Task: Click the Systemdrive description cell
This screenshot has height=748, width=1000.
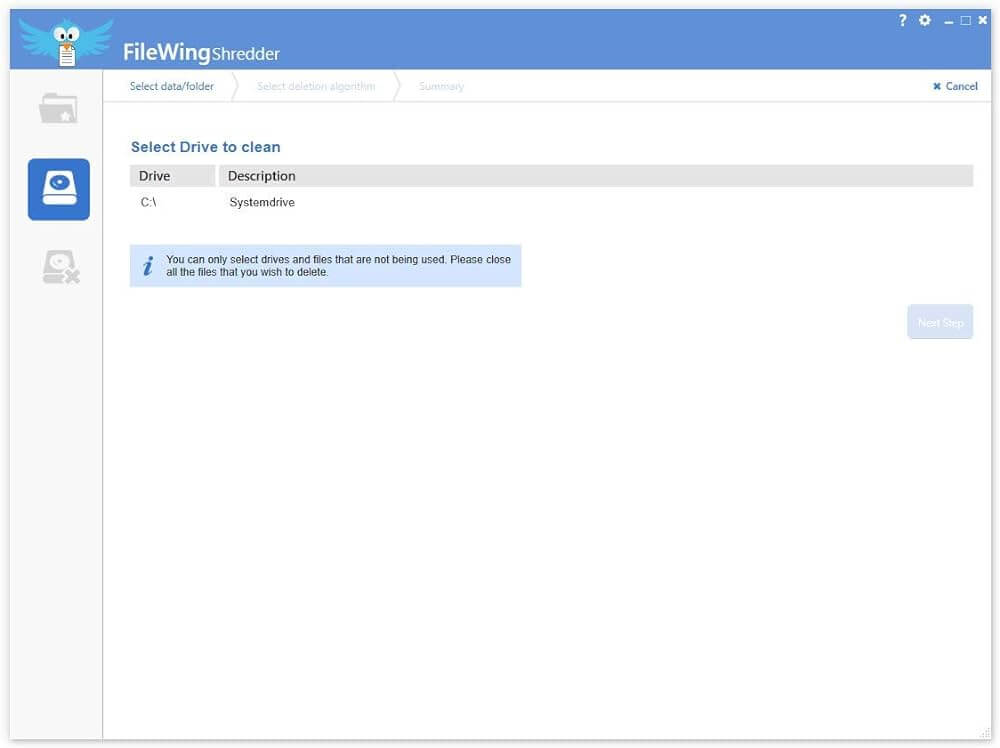Action: 262,202
